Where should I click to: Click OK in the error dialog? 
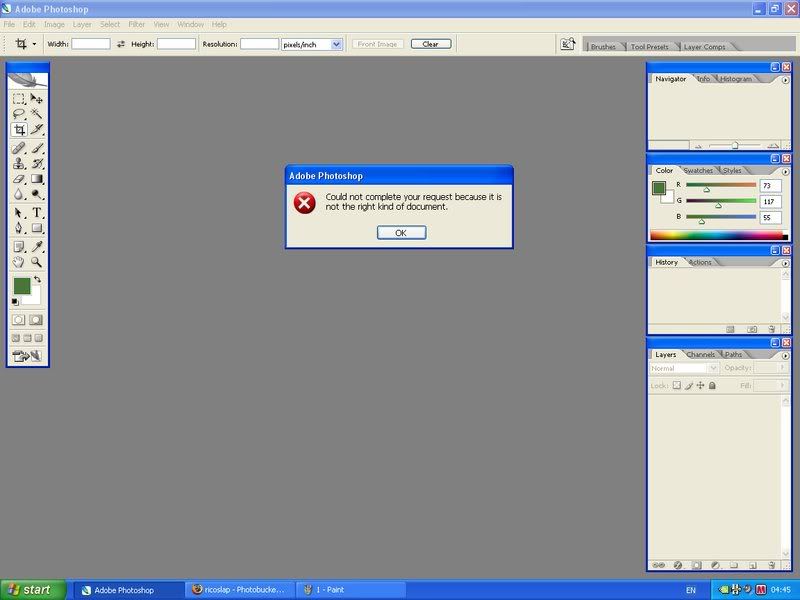tap(401, 232)
